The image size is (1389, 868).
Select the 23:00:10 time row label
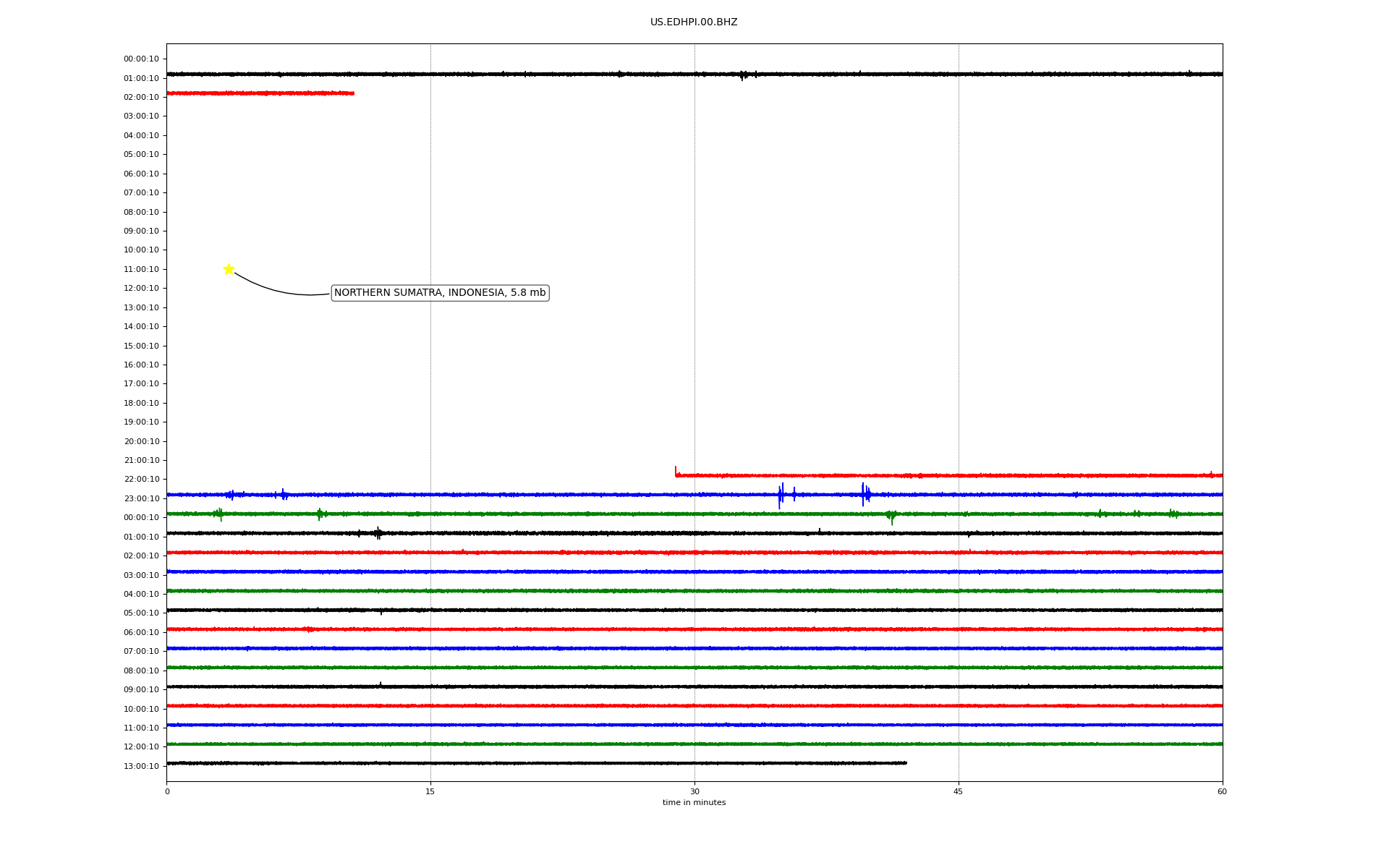(141, 499)
